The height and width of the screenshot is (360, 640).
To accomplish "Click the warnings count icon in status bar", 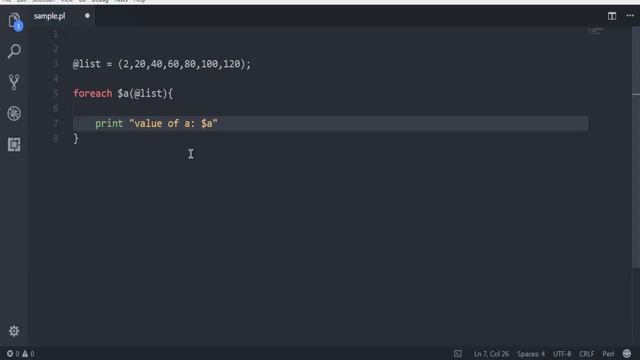I will [x=25, y=353].
